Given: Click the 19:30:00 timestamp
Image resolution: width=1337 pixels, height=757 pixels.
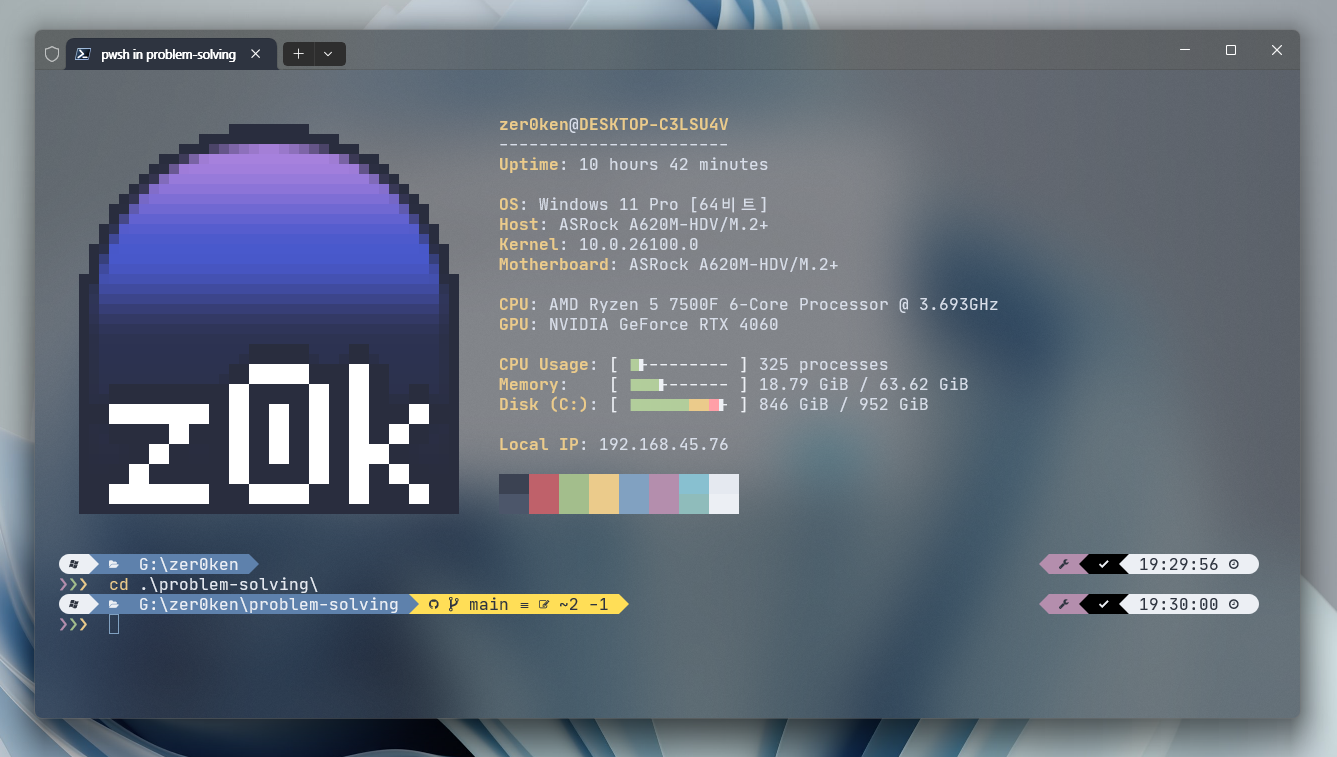Looking at the screenshot, I should (1179, 604).
